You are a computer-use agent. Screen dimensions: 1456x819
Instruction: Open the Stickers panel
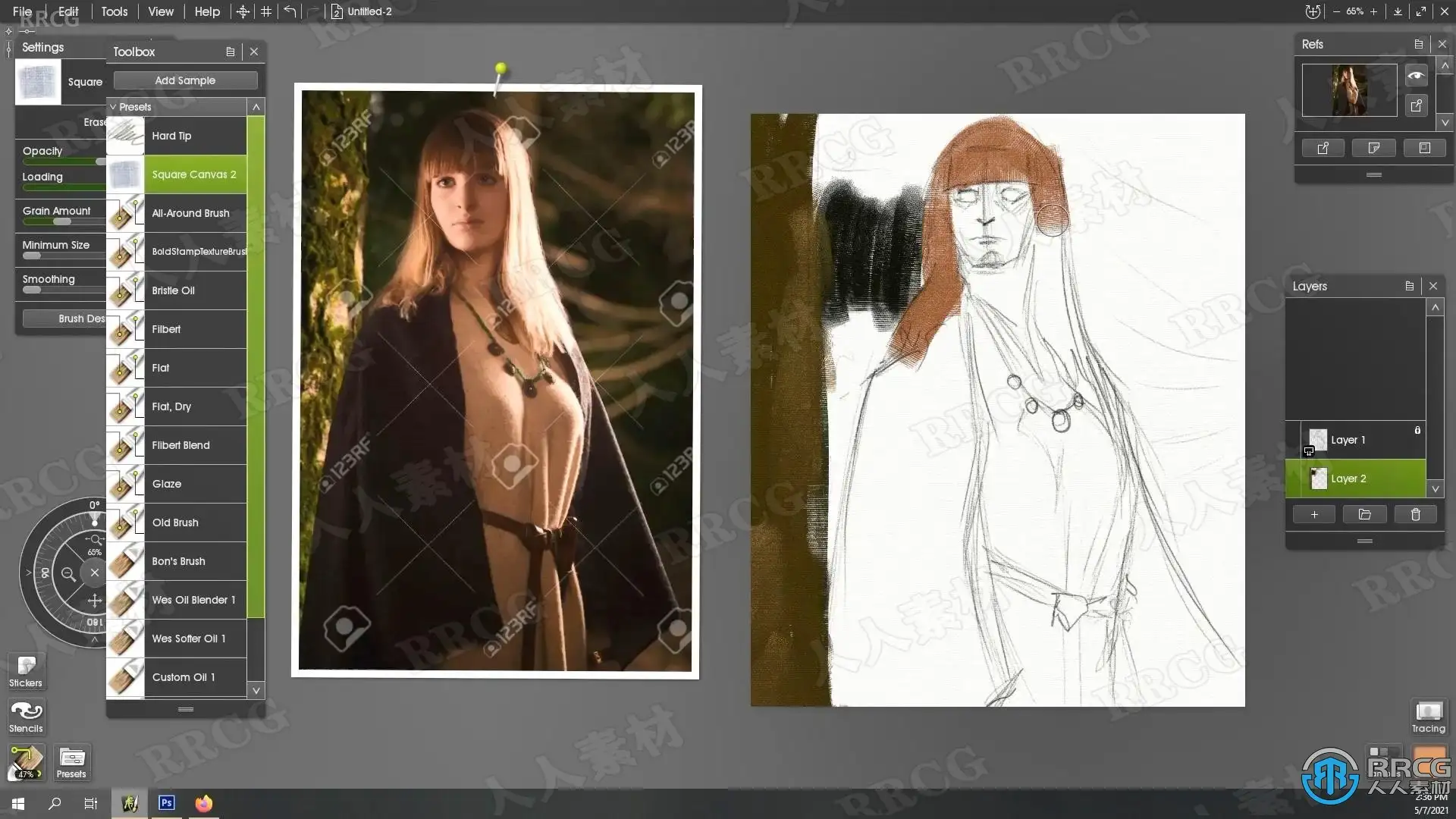[x=26, y=671]
